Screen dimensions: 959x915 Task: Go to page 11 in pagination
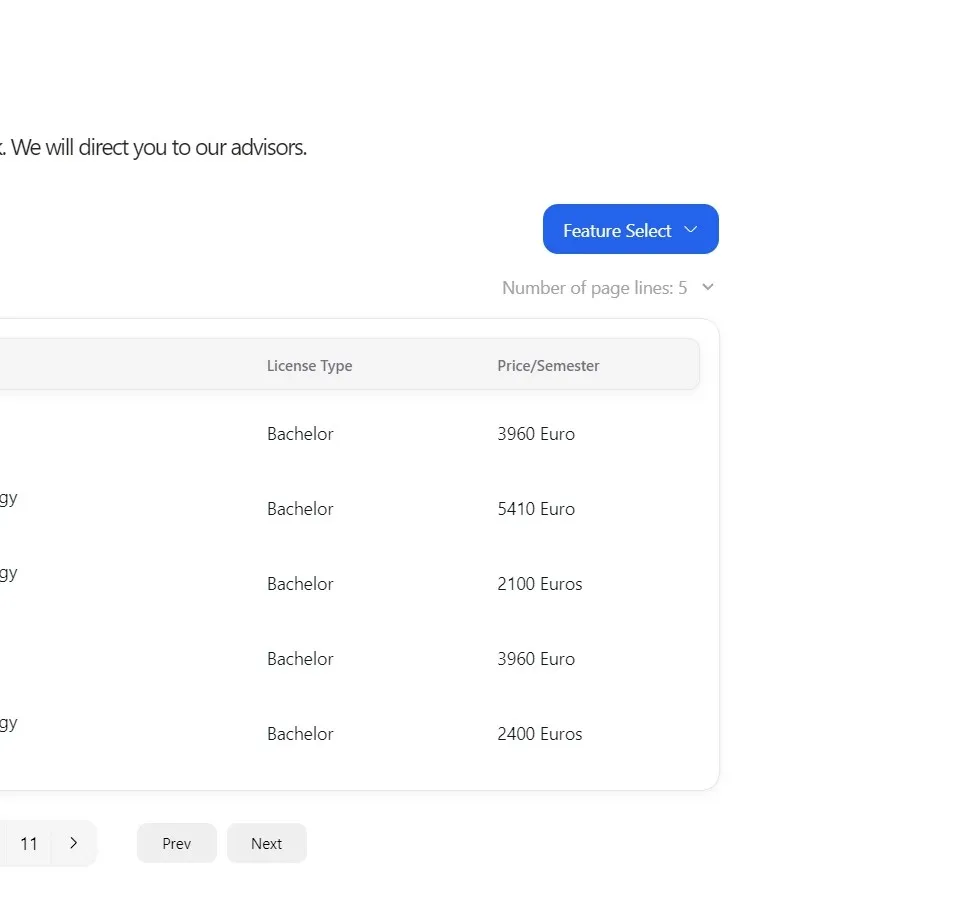pyautogui.click(x=29, y=844)
